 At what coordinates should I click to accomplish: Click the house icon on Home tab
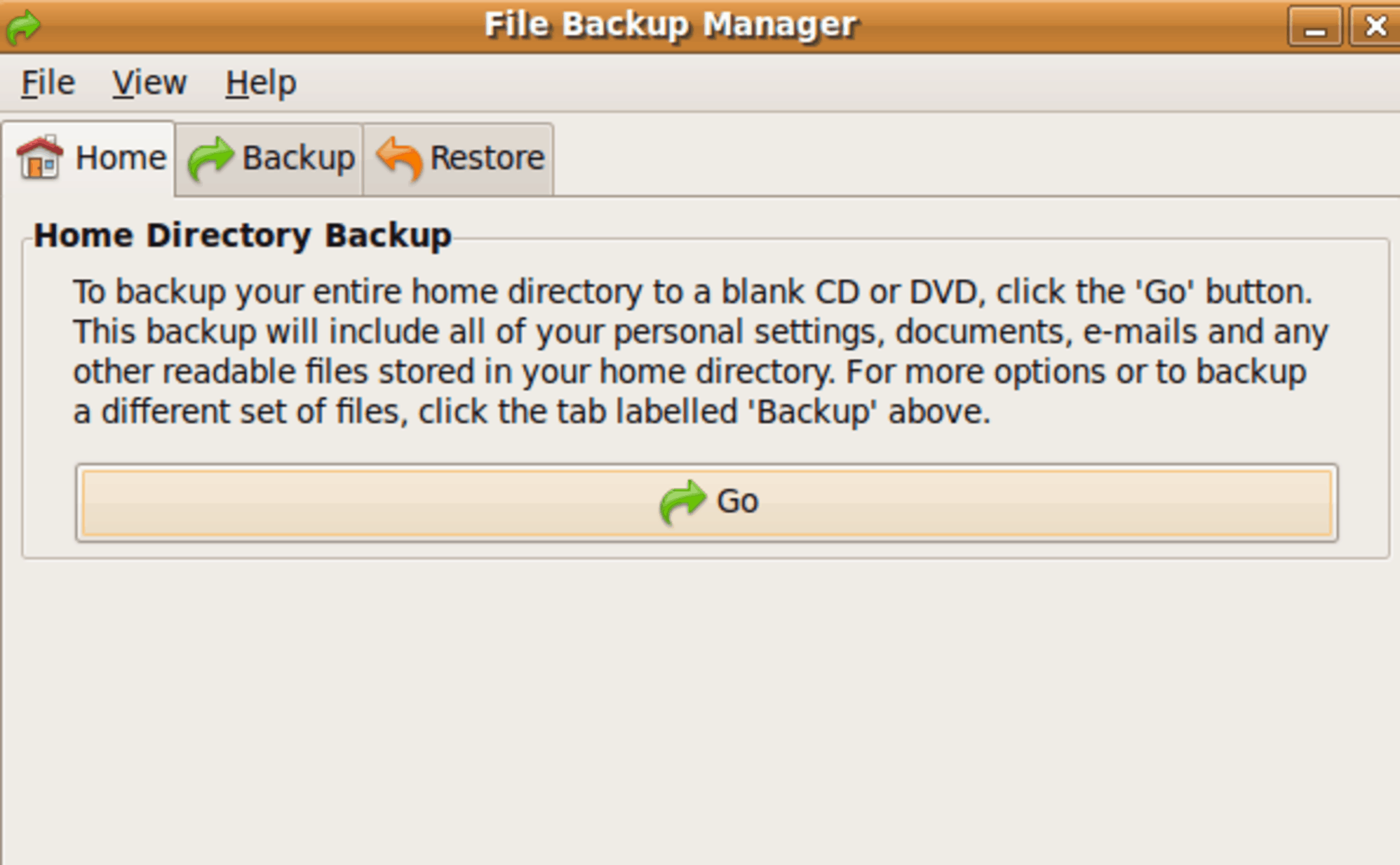pos(40,157)
